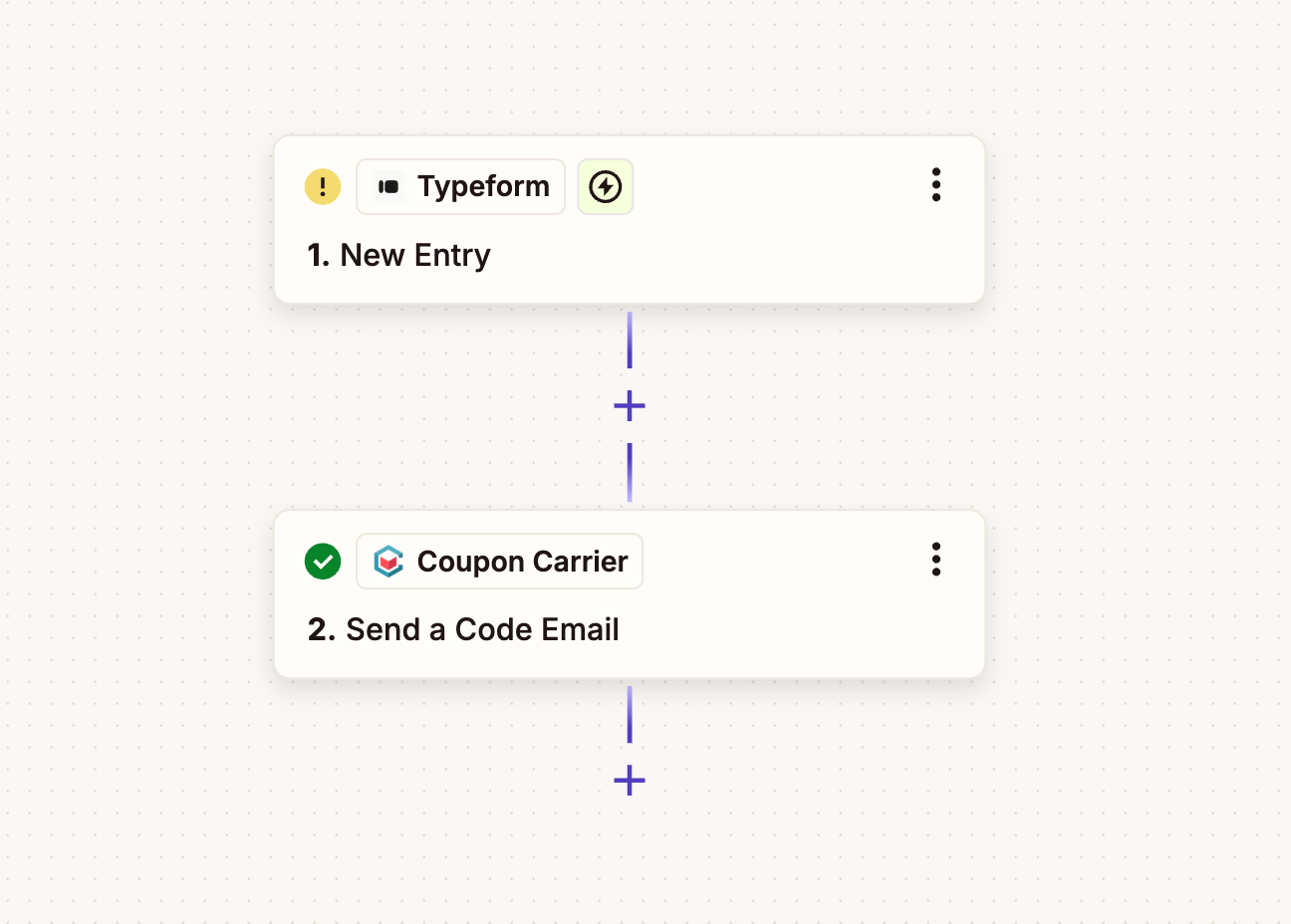Add a step between Typeform and Coupon Carrier
The image size is (1291, 924).
point(630,406)
